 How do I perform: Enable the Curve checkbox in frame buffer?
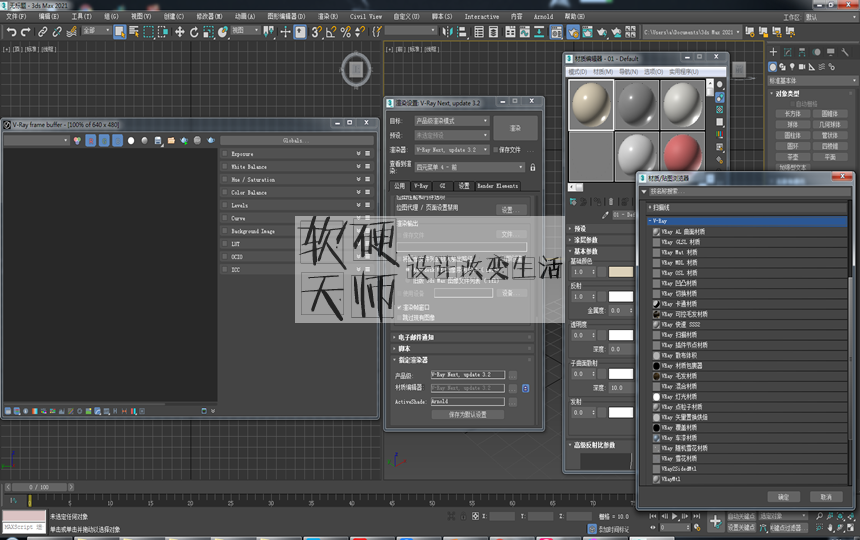pos(225,218)
